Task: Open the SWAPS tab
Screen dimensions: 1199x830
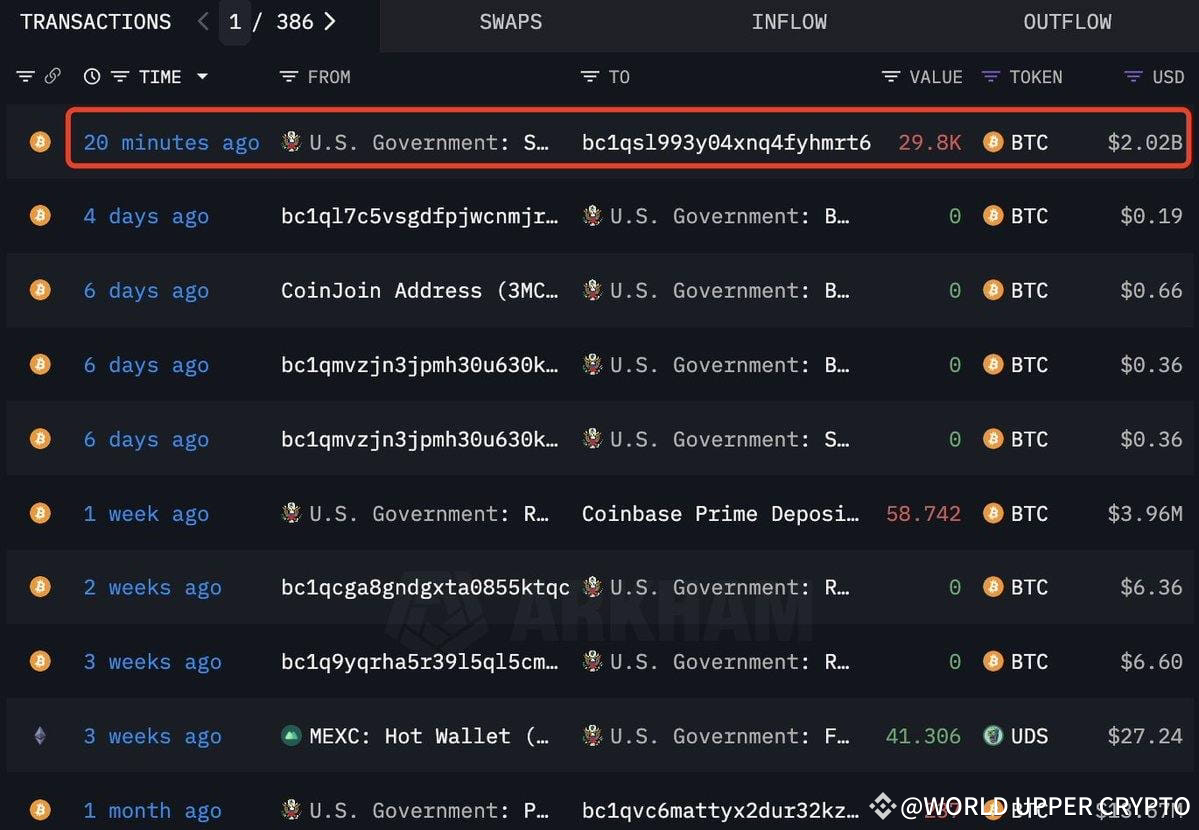Action: [511, 22]
